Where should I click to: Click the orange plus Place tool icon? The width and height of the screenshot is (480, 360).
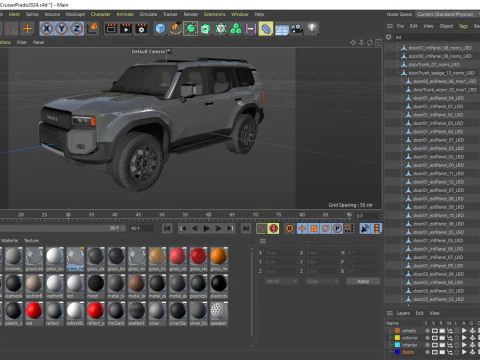point(27,29)
